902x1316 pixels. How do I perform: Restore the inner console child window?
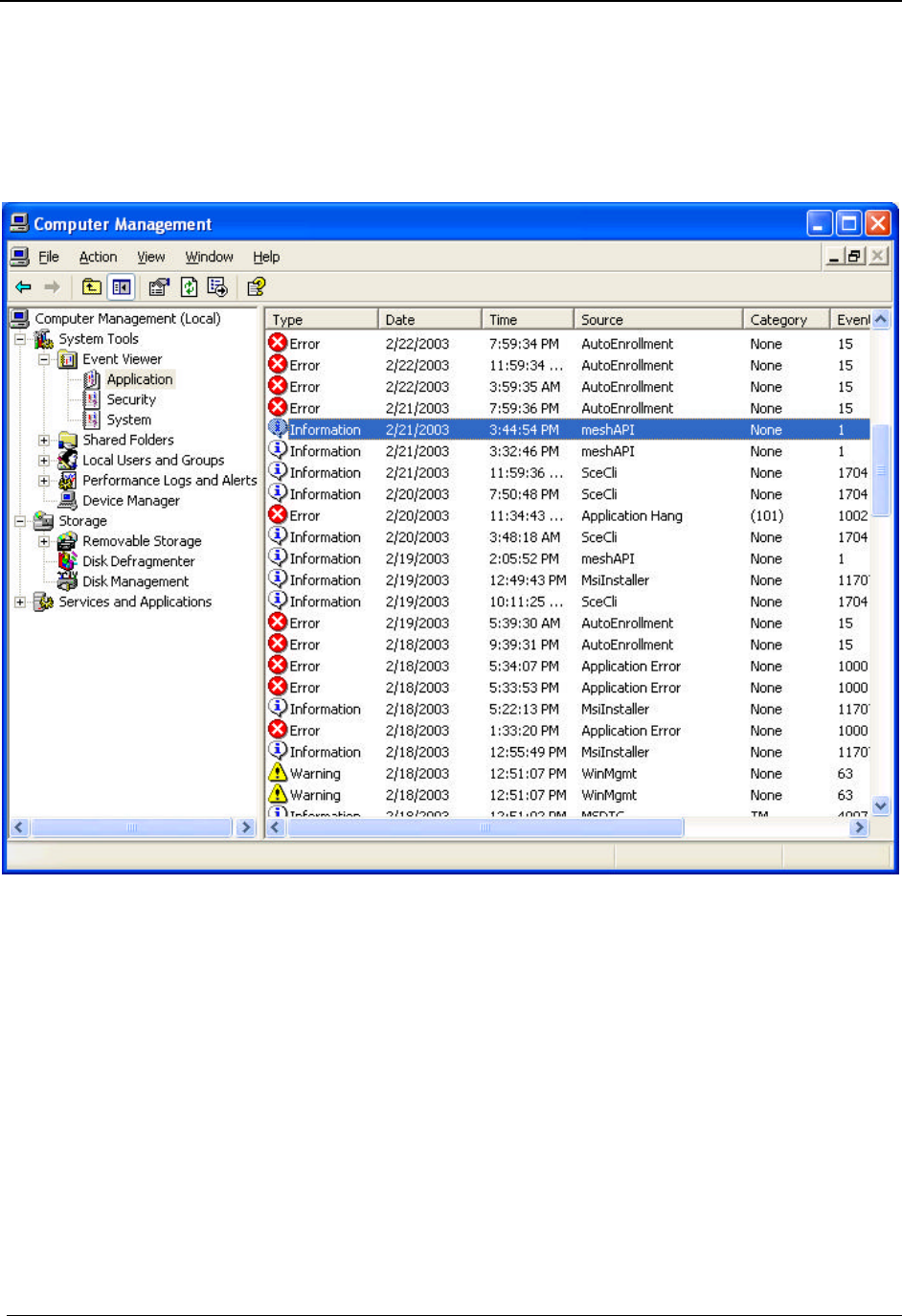coord(856,256)
